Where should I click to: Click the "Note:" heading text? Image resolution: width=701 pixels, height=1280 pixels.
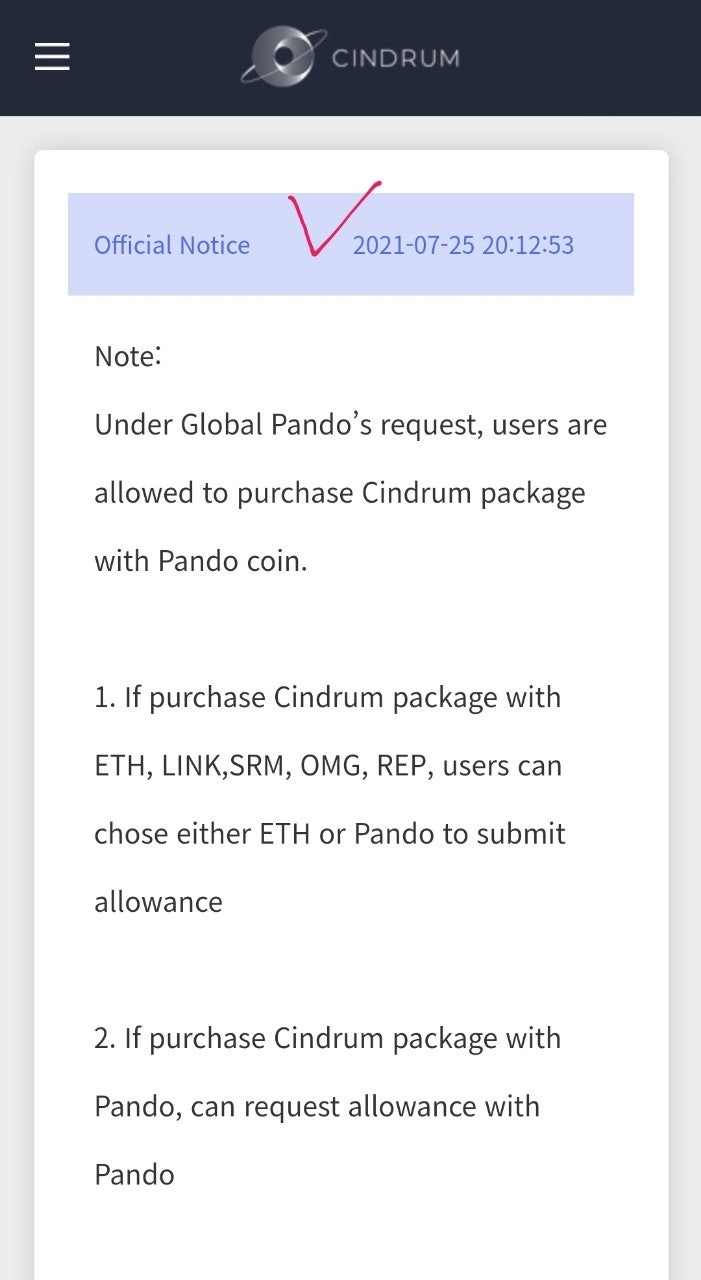pos(128,356)
